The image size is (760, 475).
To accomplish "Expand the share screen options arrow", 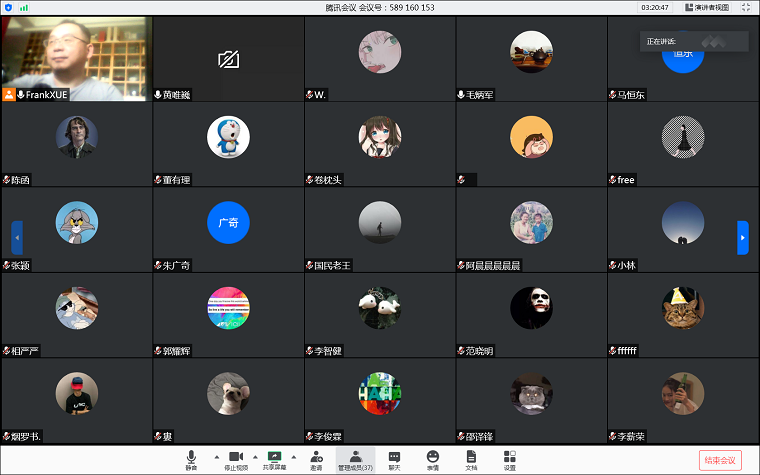I will click(294, 456).
